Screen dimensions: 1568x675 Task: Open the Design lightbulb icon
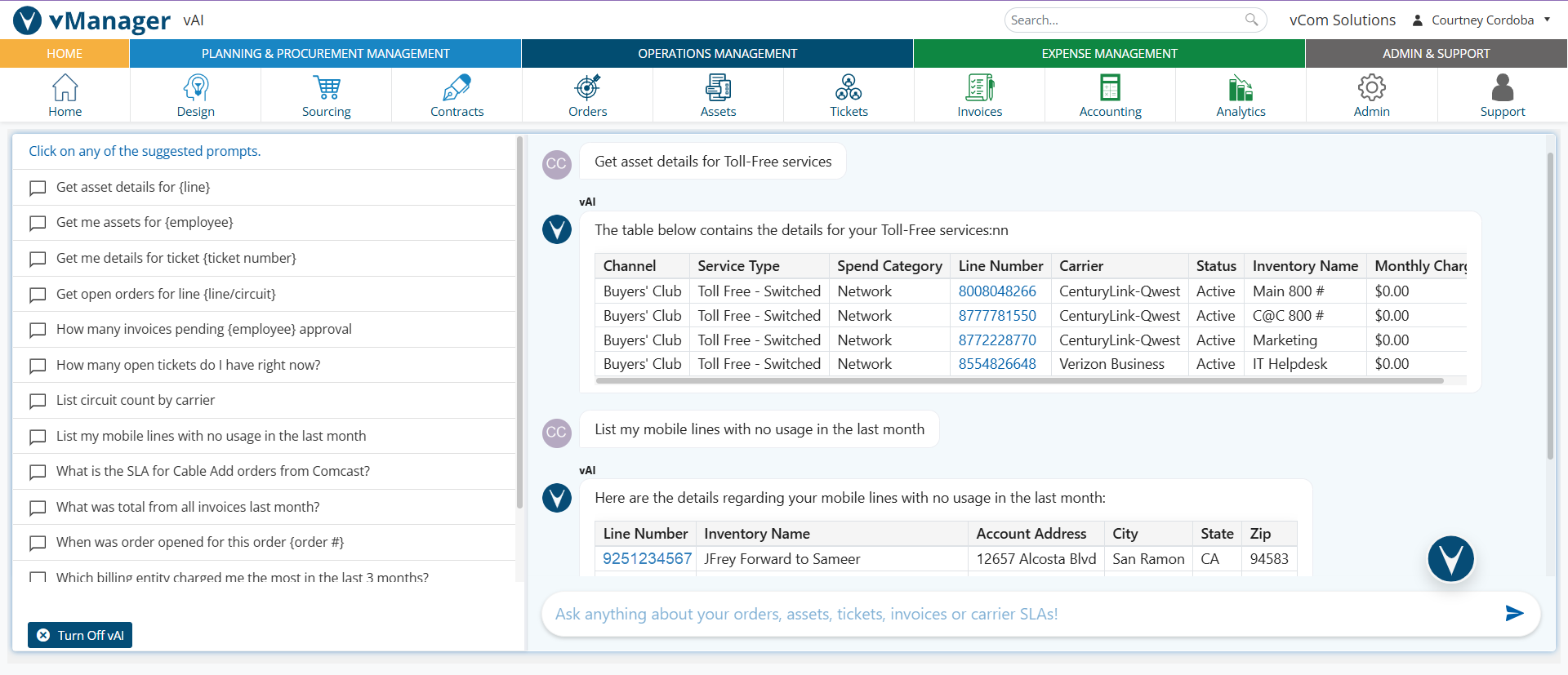(196, 87)
